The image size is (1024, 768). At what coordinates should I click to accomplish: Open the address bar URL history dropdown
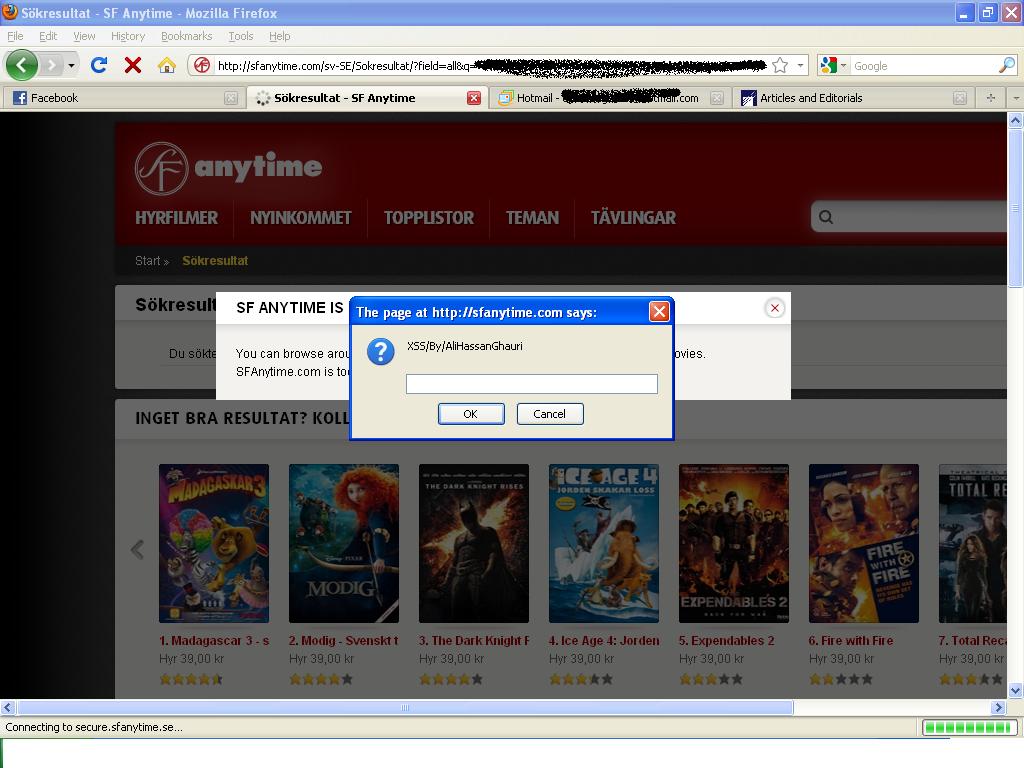click(x=800, y=65)
